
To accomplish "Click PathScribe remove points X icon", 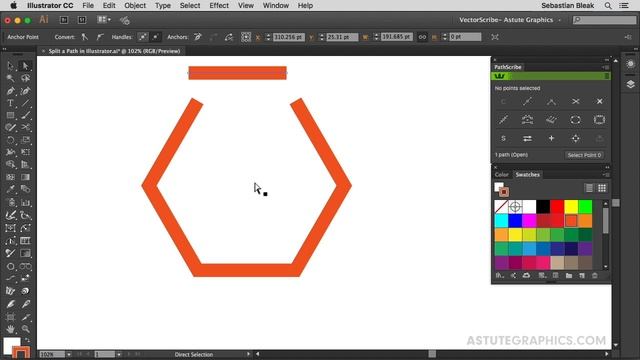I will pyautogui.click(x=599, y=101).
